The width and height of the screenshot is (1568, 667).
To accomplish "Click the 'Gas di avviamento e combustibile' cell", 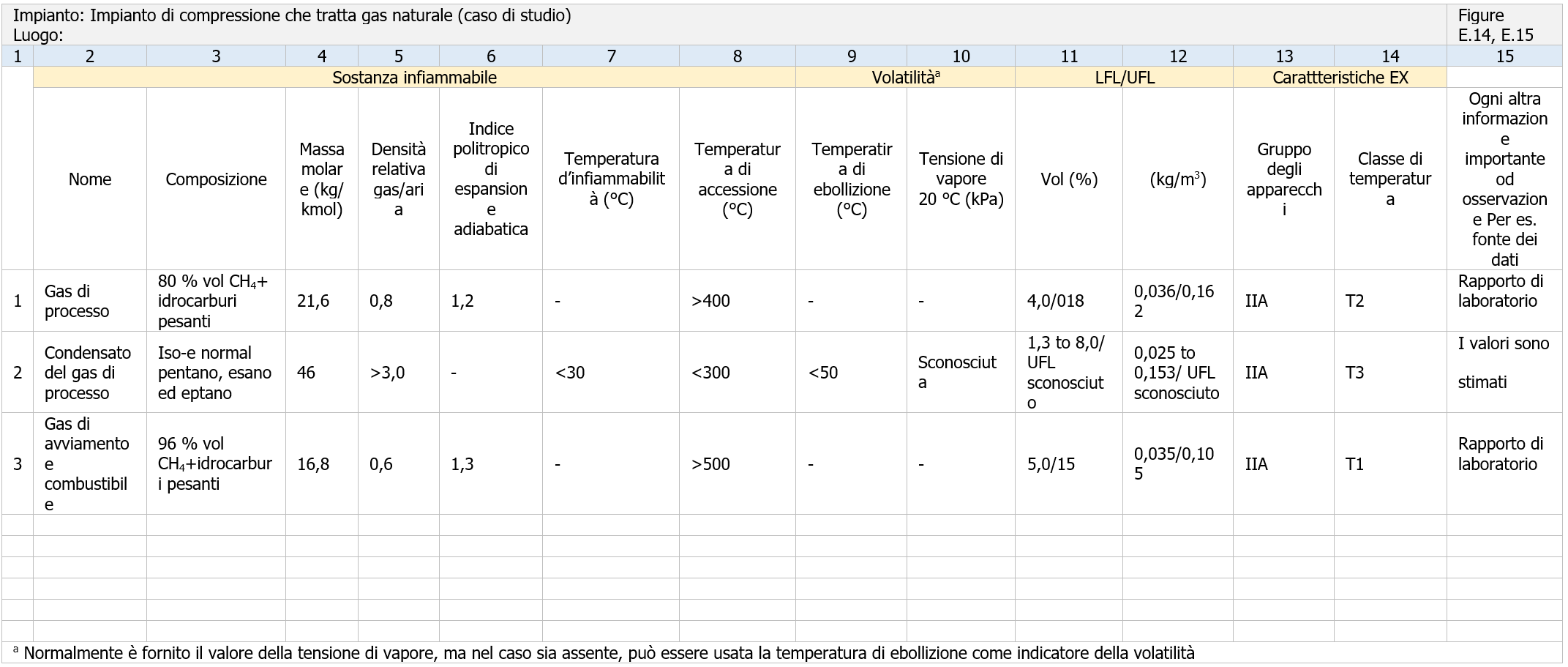I will coord(90,463).
